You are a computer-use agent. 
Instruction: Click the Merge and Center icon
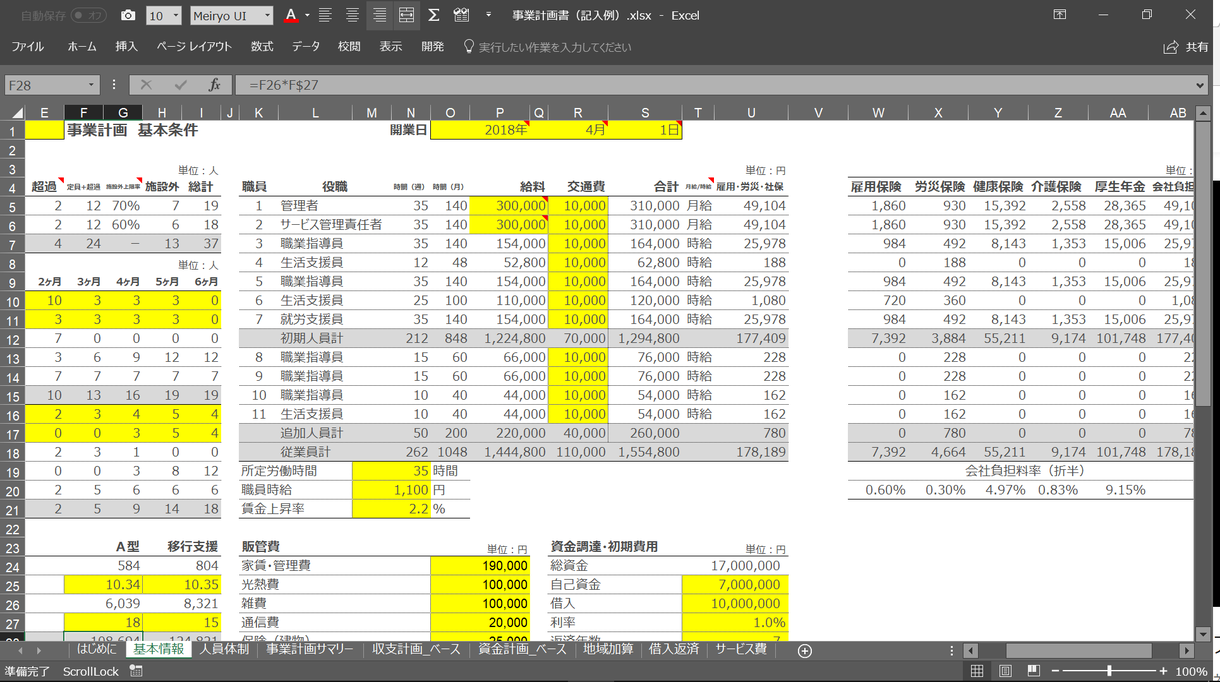coord(406,16)
